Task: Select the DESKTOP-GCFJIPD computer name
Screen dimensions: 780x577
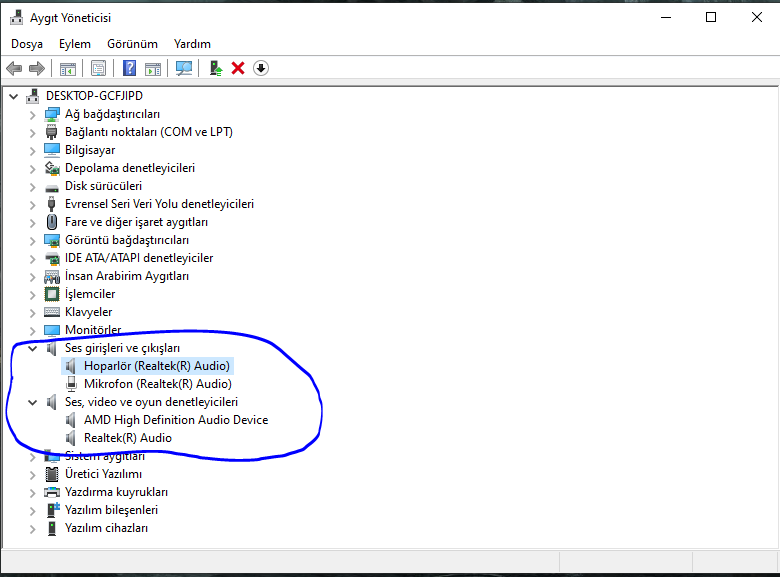Action: pyautogui.click(x=95, y=96)
